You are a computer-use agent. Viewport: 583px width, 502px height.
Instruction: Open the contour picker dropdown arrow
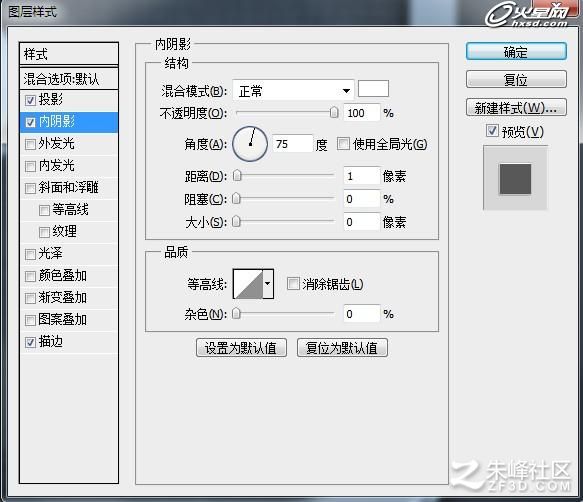coord(268,284)
